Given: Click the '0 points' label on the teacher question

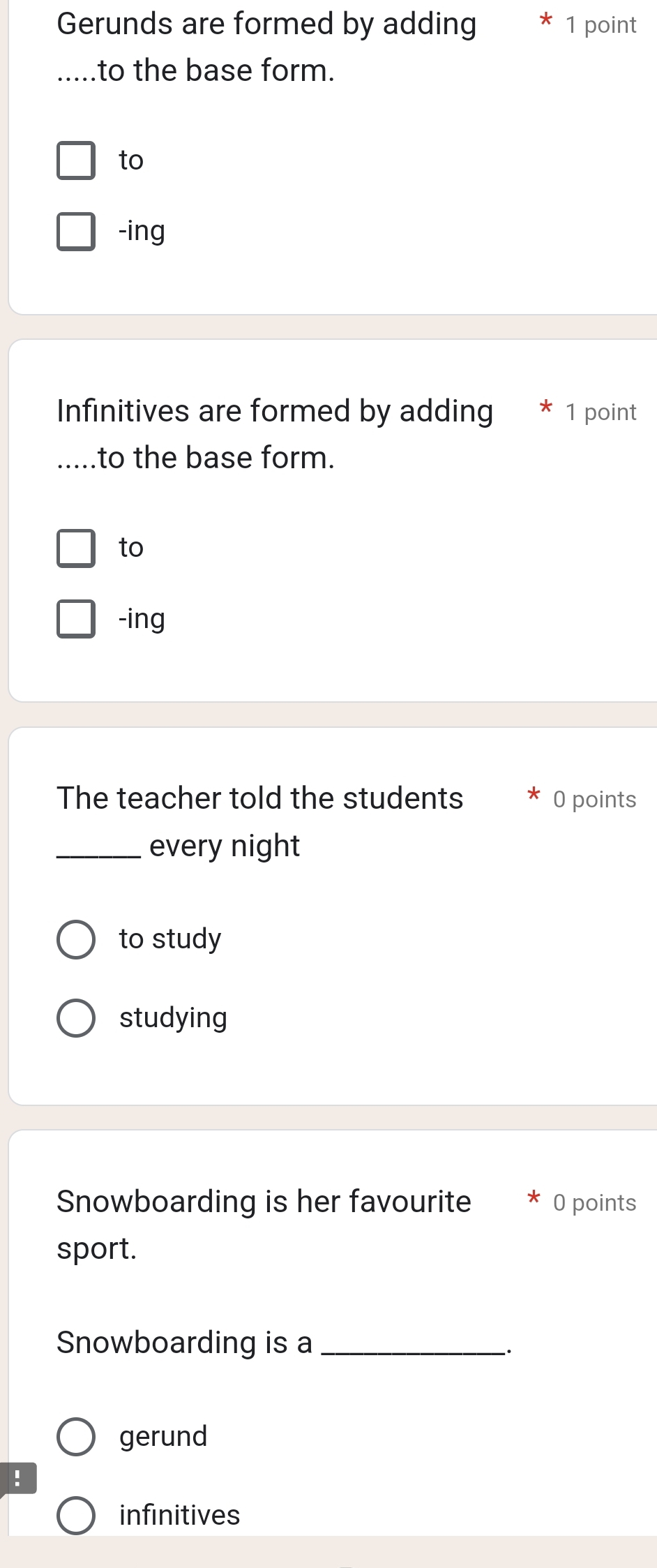Looking at the screenshot, I should [594, 799].
